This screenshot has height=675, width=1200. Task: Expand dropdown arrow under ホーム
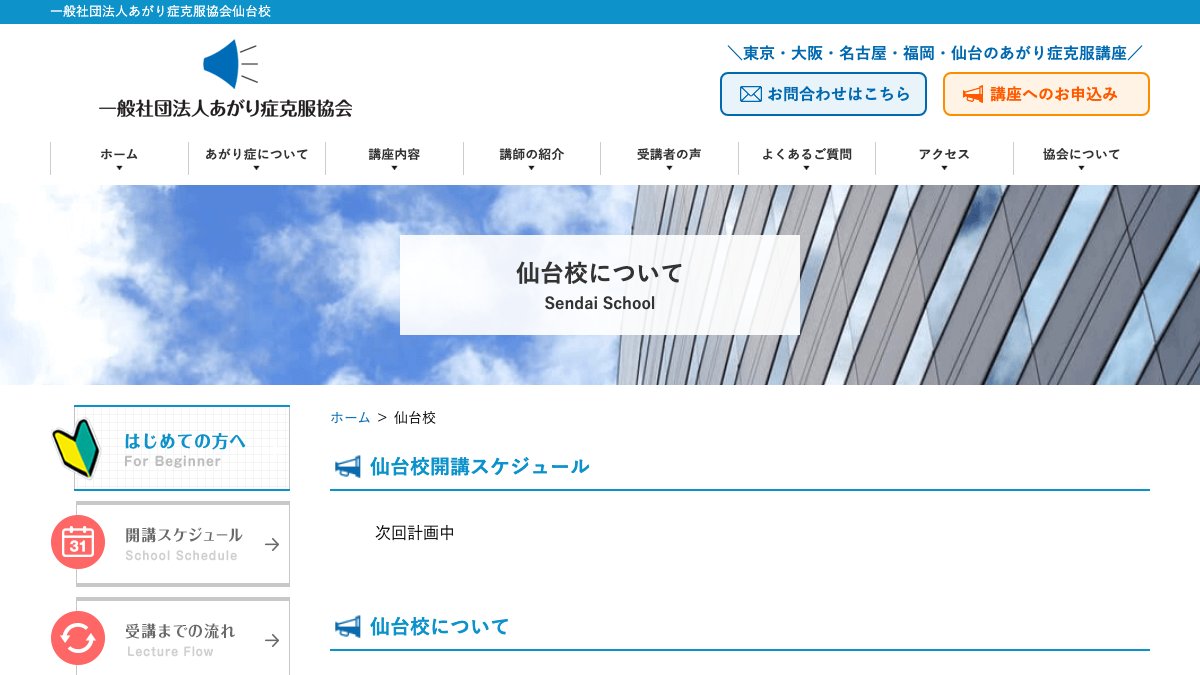click(119, 168)
